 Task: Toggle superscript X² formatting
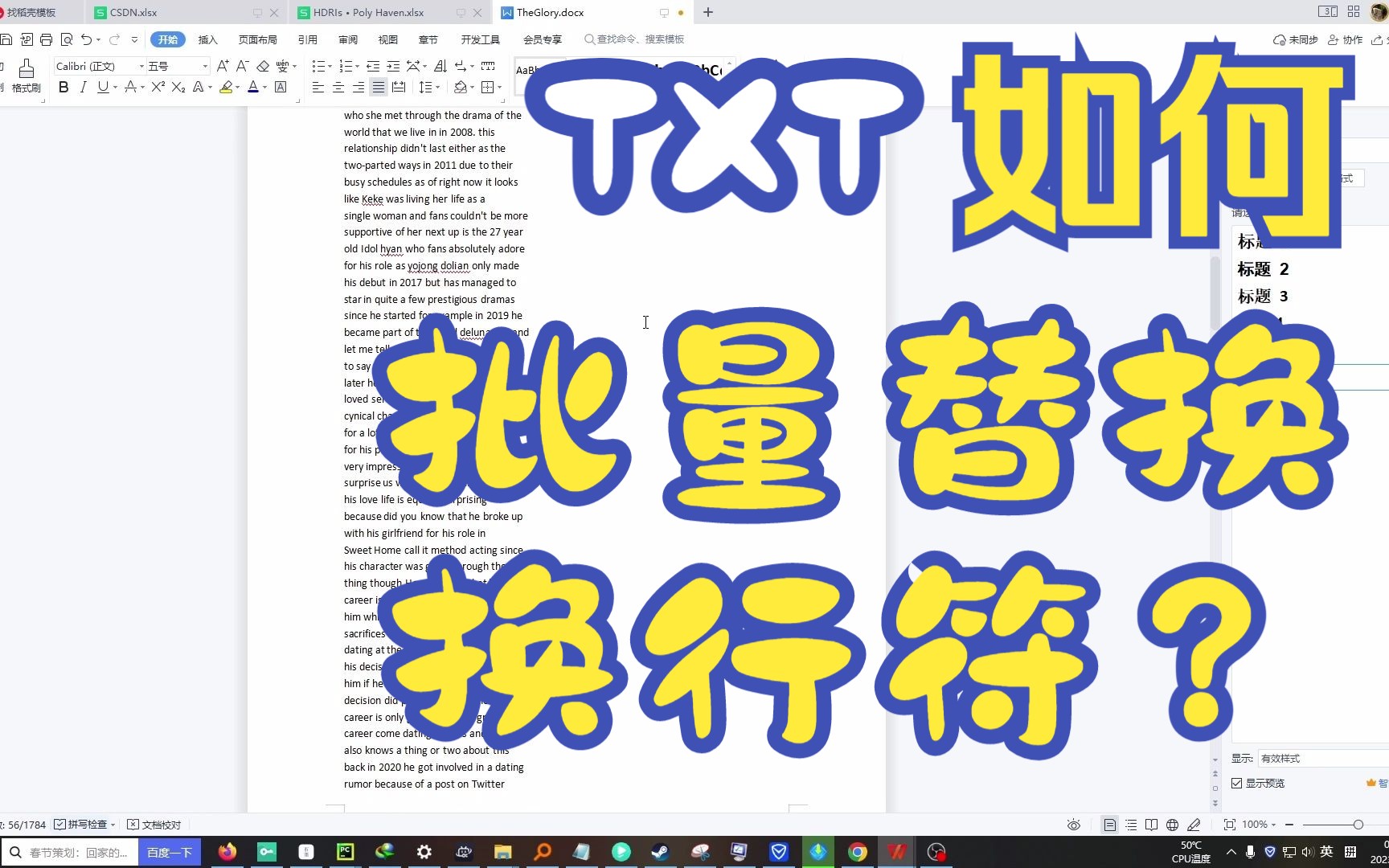158,87
